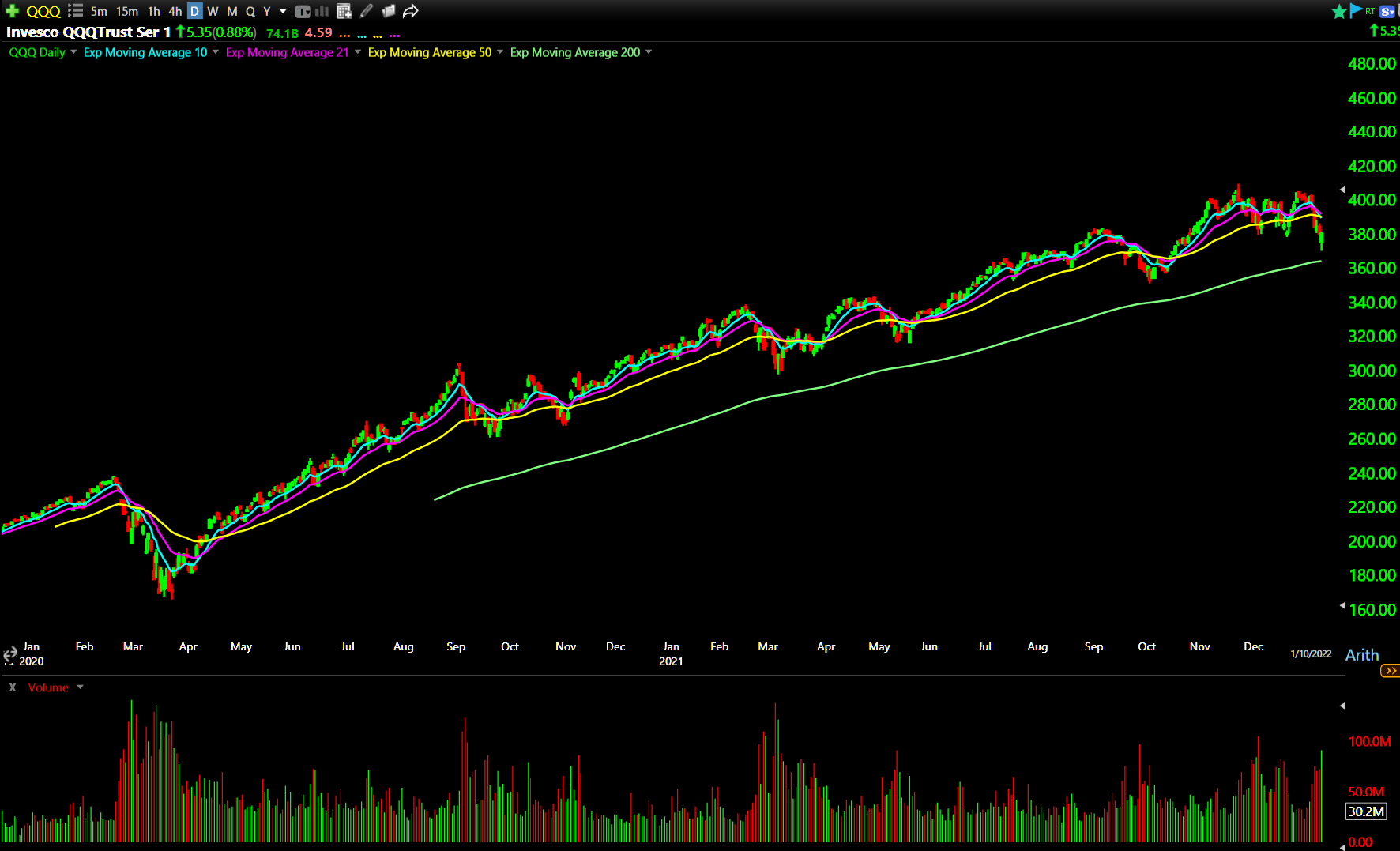The width and height of the screenshot is (1400, 851).
Task: Select the 4h timeframe
Action: [175, 11]
